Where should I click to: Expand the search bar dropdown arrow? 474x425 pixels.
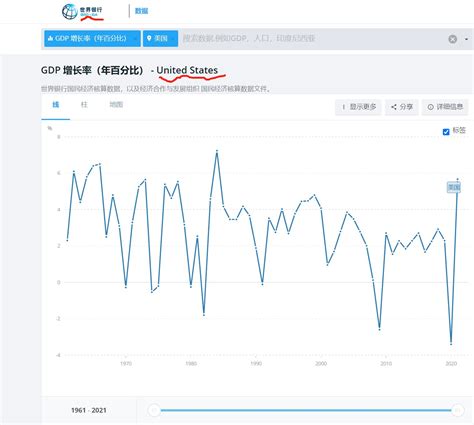(x=466, y=39)
